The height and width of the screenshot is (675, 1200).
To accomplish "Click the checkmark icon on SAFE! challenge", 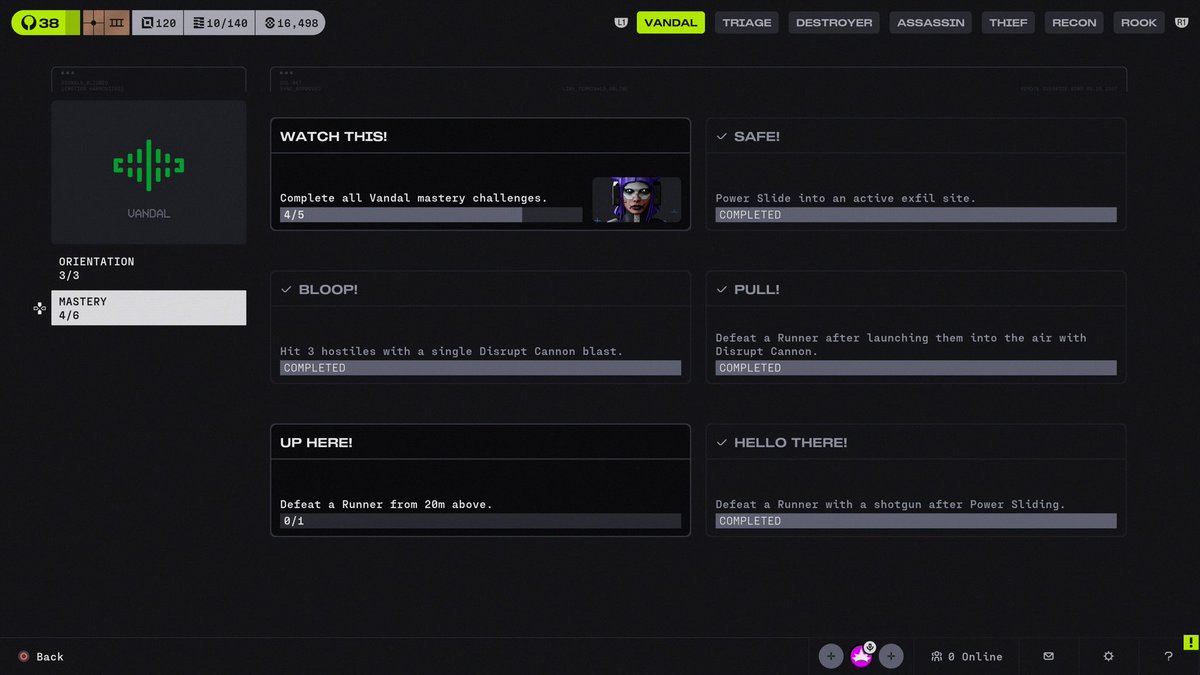I will point(722,136).
